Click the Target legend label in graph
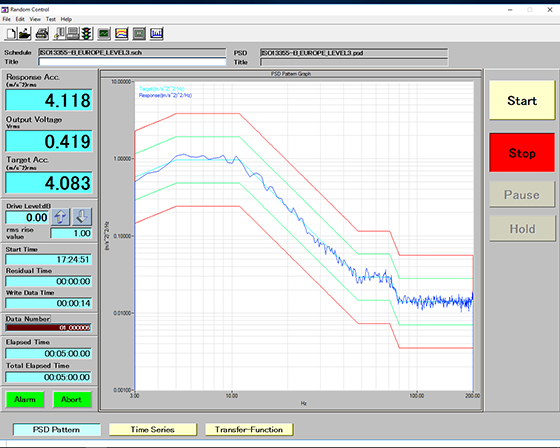 (x=161, y=89)
